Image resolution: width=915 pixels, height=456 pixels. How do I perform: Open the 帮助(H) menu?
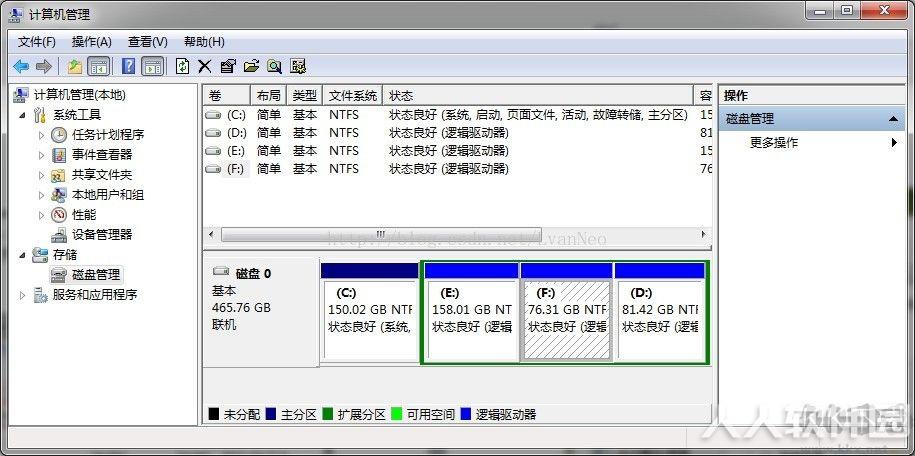click(x=204, y=42)
